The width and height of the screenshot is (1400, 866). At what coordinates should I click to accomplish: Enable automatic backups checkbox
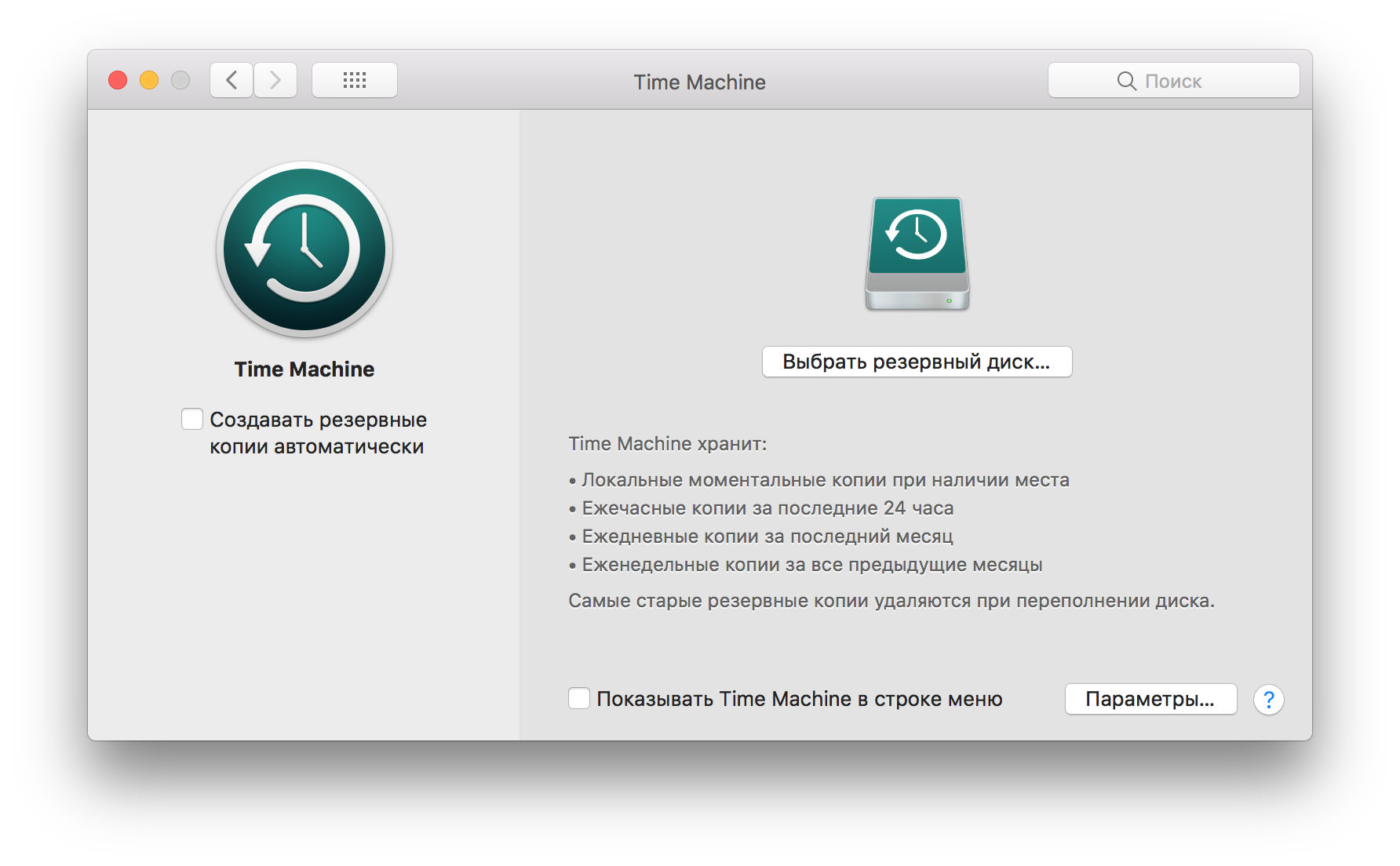192,419
